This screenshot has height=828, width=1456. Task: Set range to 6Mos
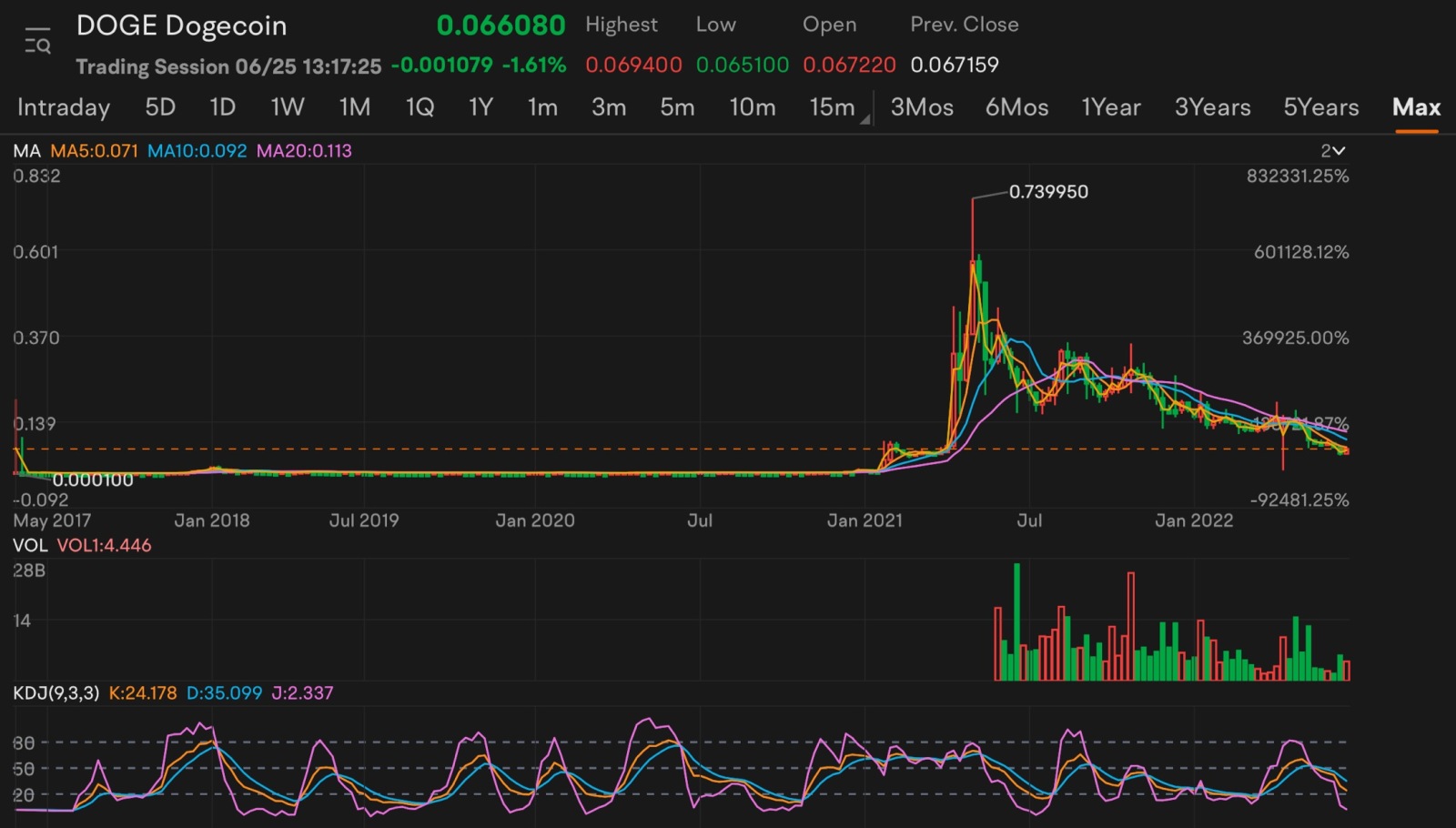1017,107
